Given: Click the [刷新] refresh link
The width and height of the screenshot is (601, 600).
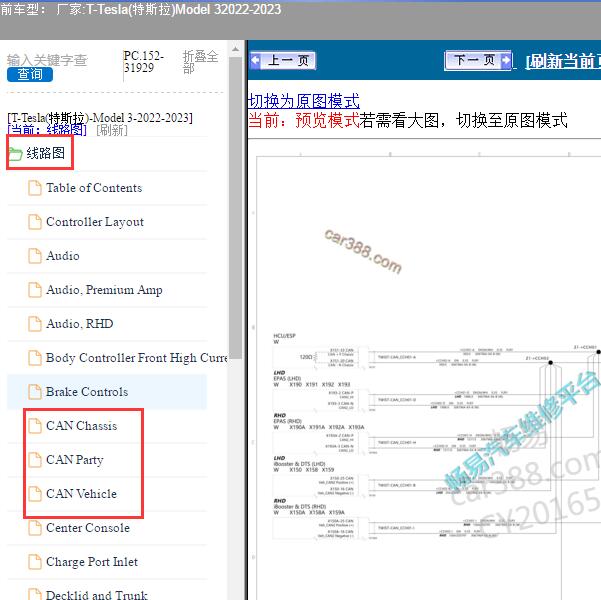Looking at the screenshot, I should (x=112, y=130).
